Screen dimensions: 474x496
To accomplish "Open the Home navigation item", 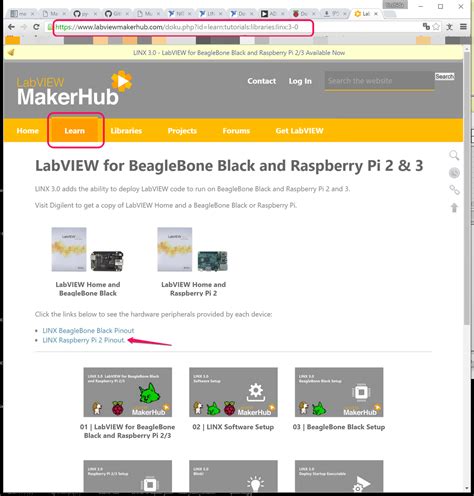I will coord(28,131).
